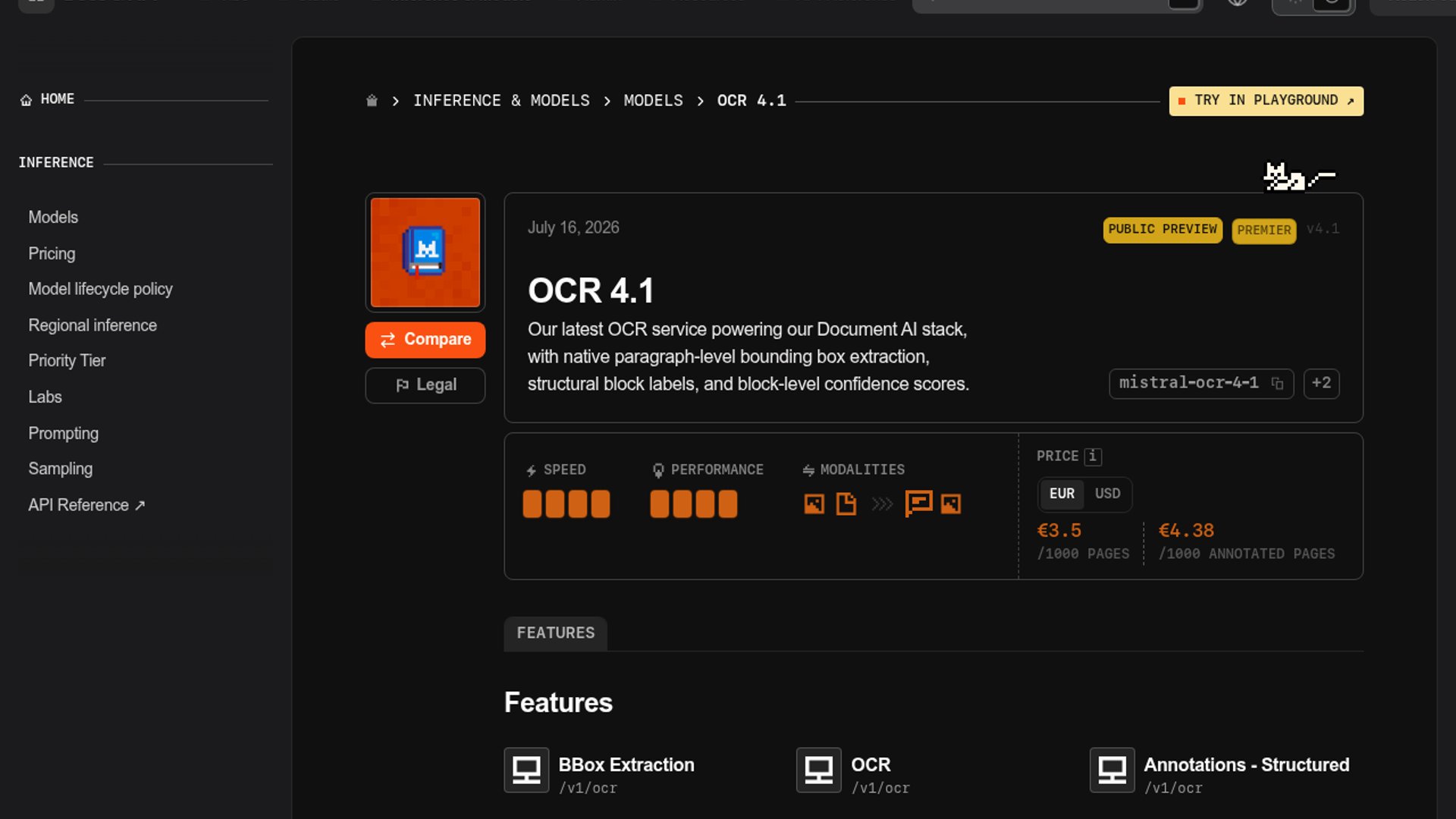1456x819 pixels.
Task: Select the FEATURES tab
Action: [x=556, y=633]
